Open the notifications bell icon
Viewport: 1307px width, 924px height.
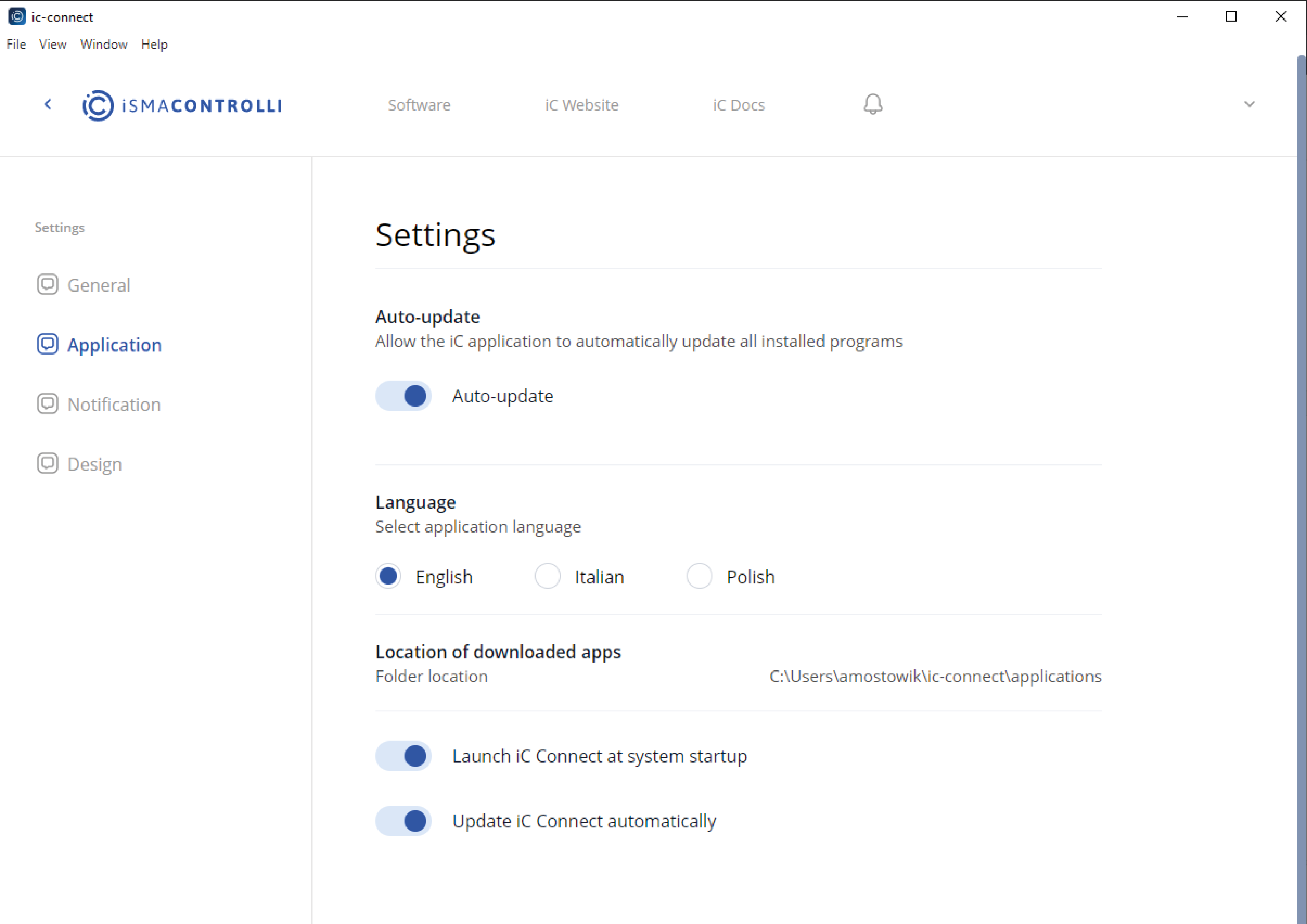(x=873, y=104)
